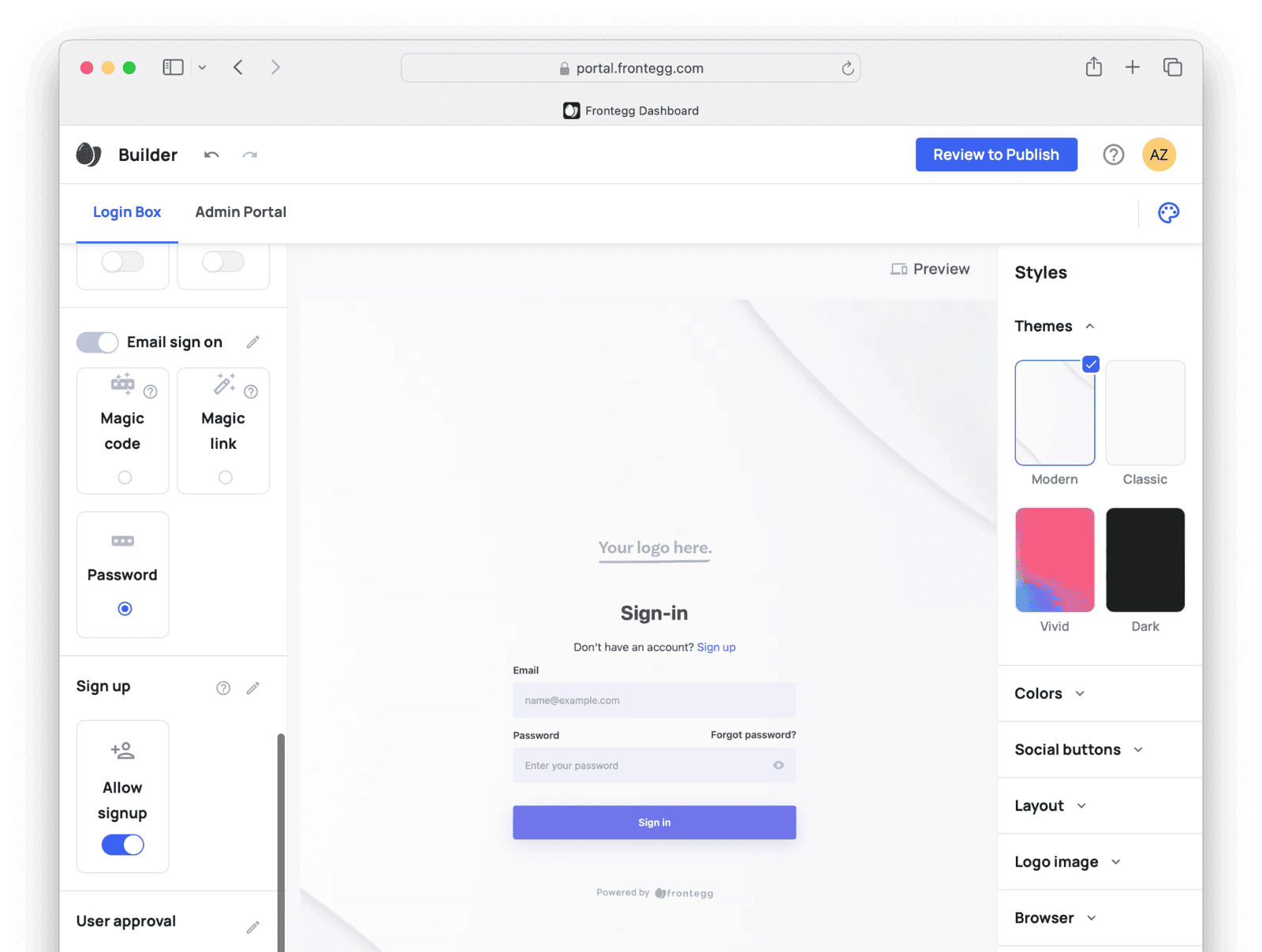Screen dimensions: 1262x952
Task: Click the left panel scrollbar
Action: (281, 842)
